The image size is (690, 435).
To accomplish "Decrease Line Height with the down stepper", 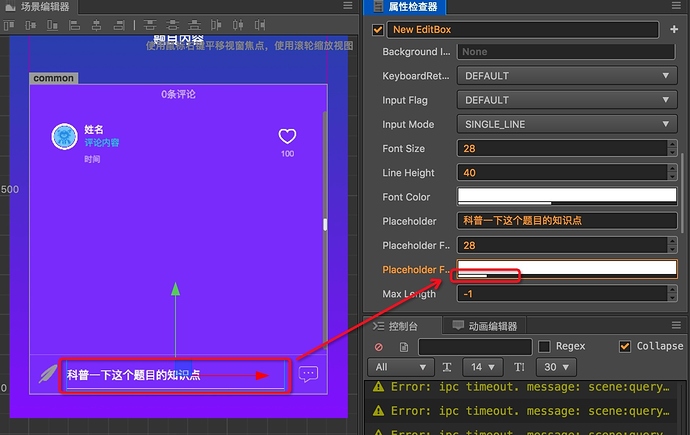I will 672,176.
